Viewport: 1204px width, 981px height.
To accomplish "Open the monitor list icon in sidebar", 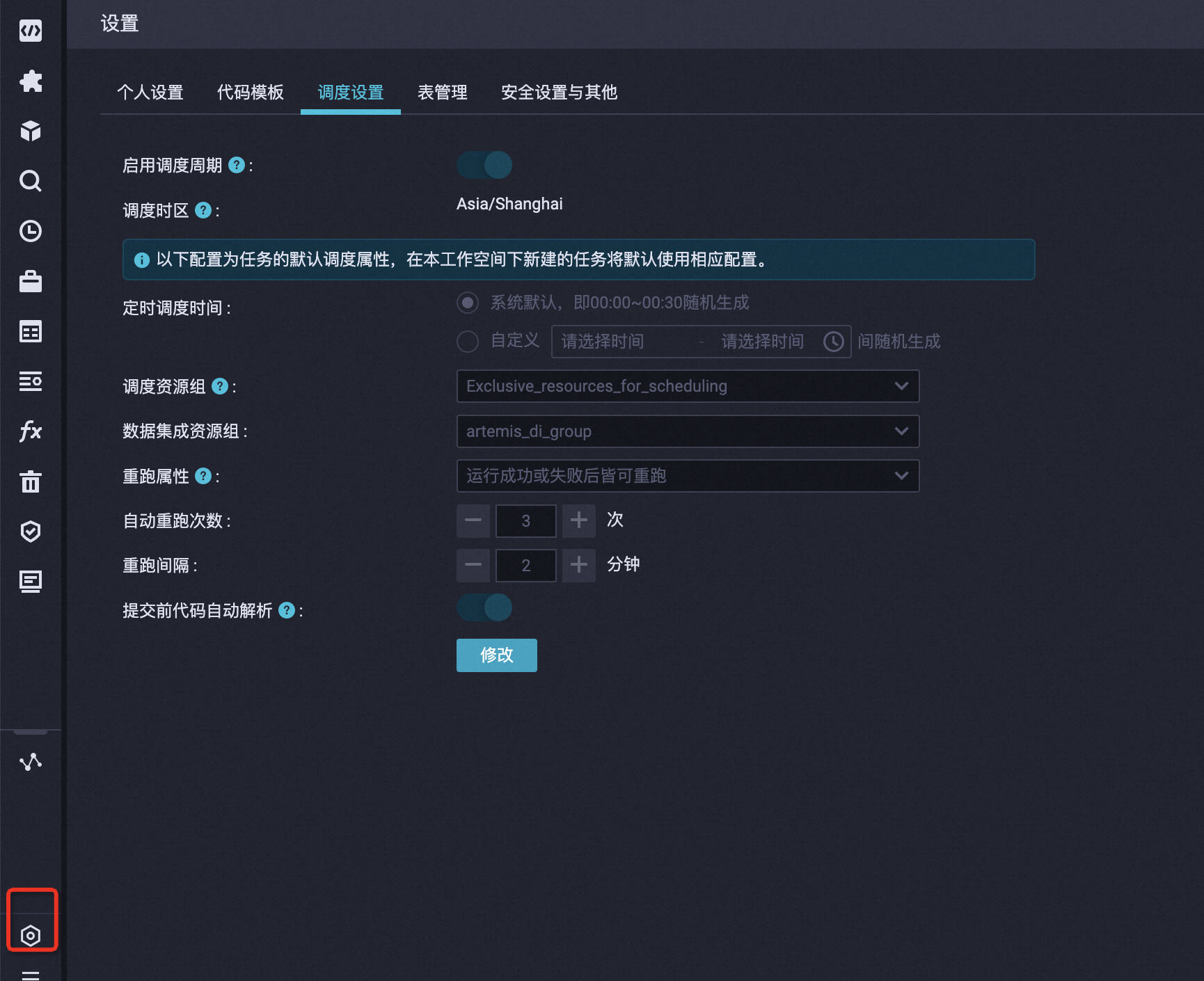I will pos(31,582).
